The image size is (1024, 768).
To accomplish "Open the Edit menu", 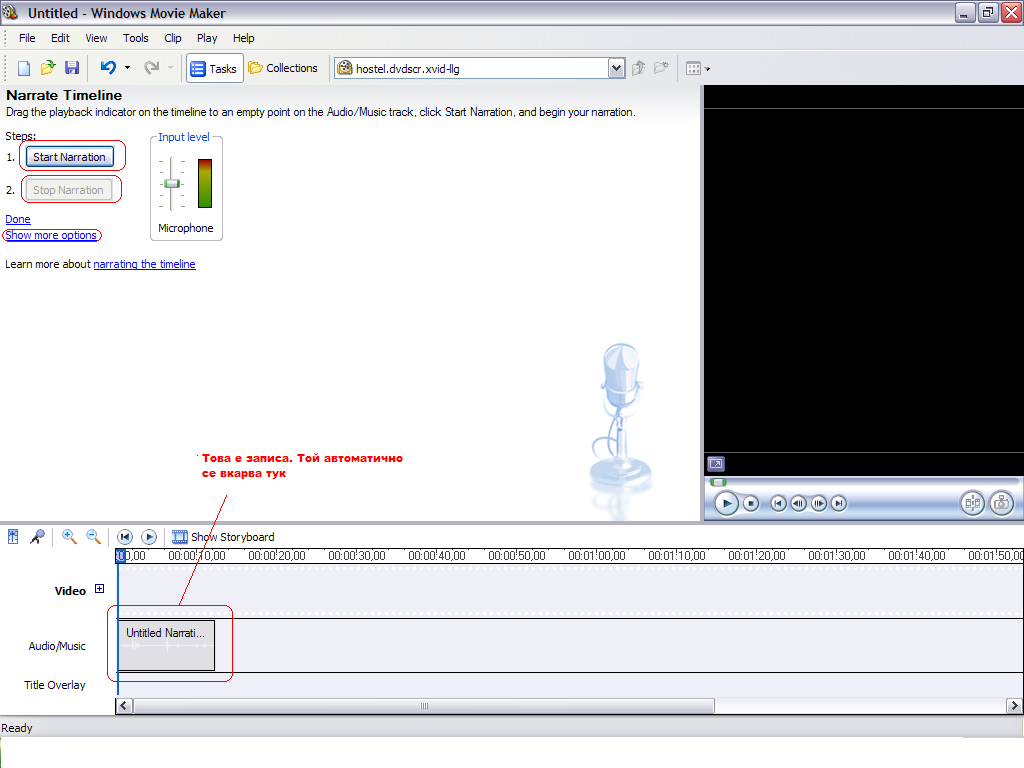I will 60,38.
